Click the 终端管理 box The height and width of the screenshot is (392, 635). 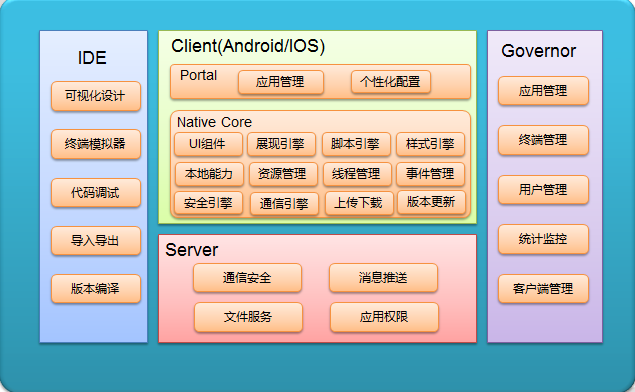point(543,140)
